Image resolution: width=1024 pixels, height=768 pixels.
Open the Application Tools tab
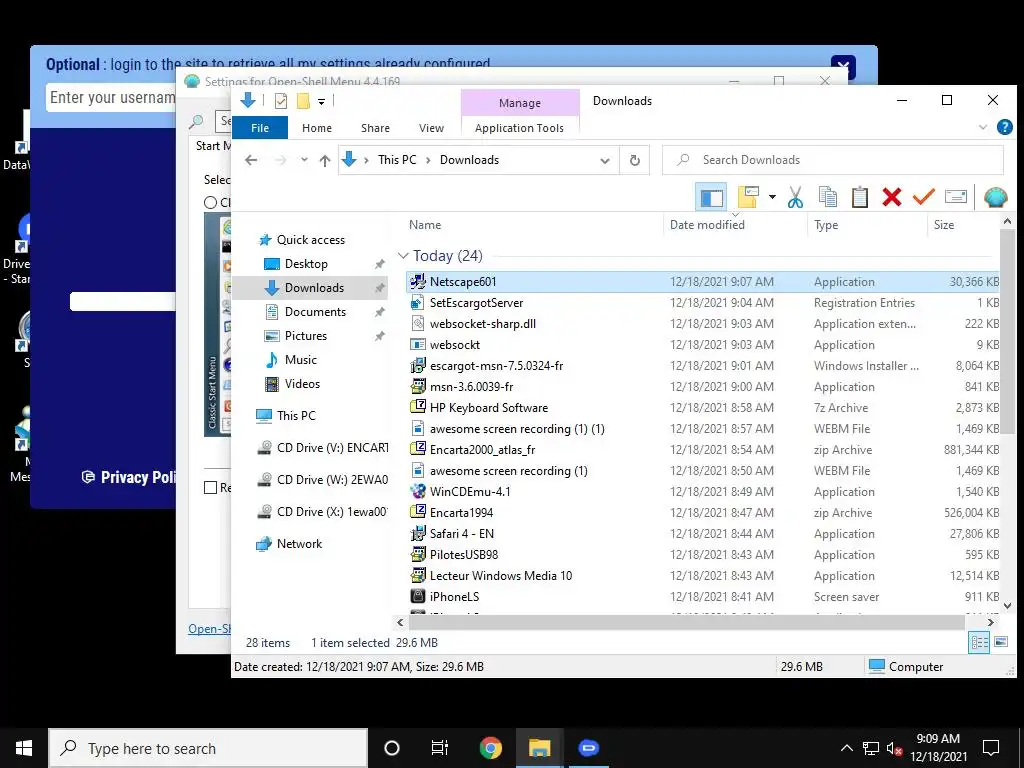tap(519, 128)
